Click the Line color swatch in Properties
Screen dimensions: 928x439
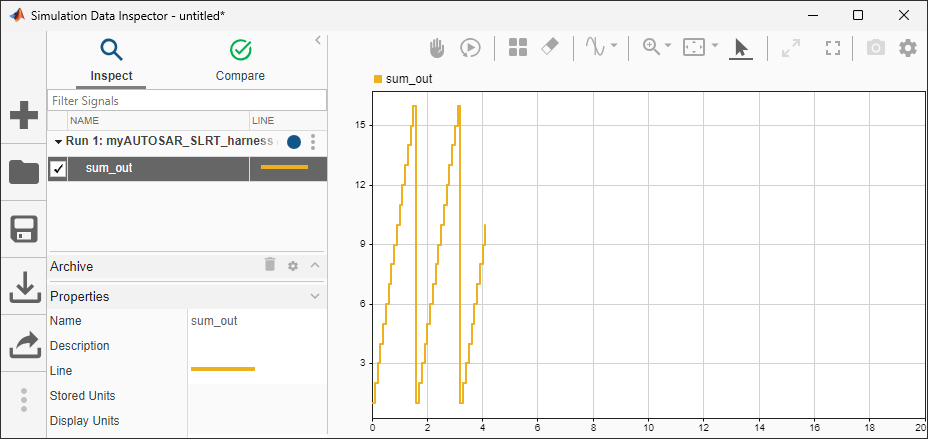(223, 370)
